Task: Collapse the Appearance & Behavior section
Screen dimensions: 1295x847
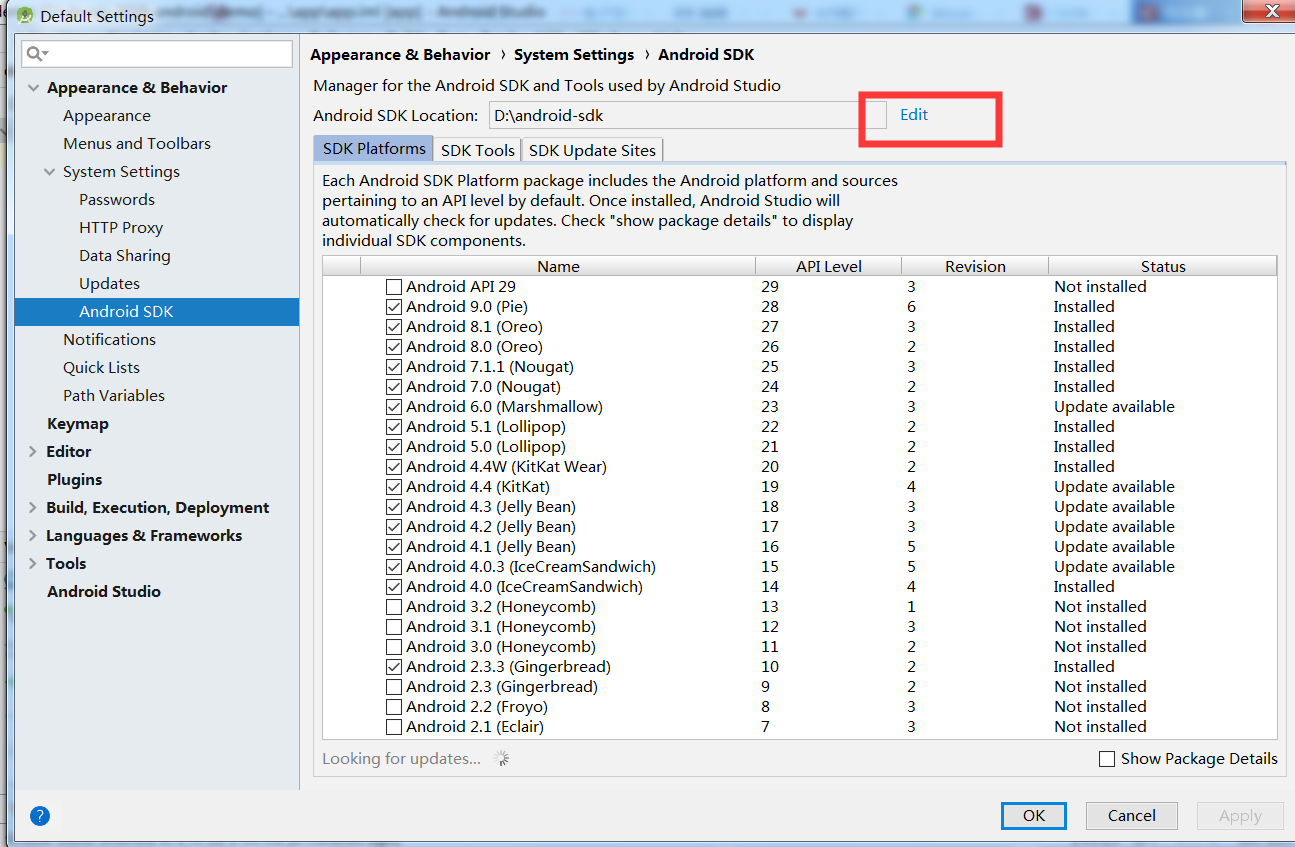Action: point(34,88)
